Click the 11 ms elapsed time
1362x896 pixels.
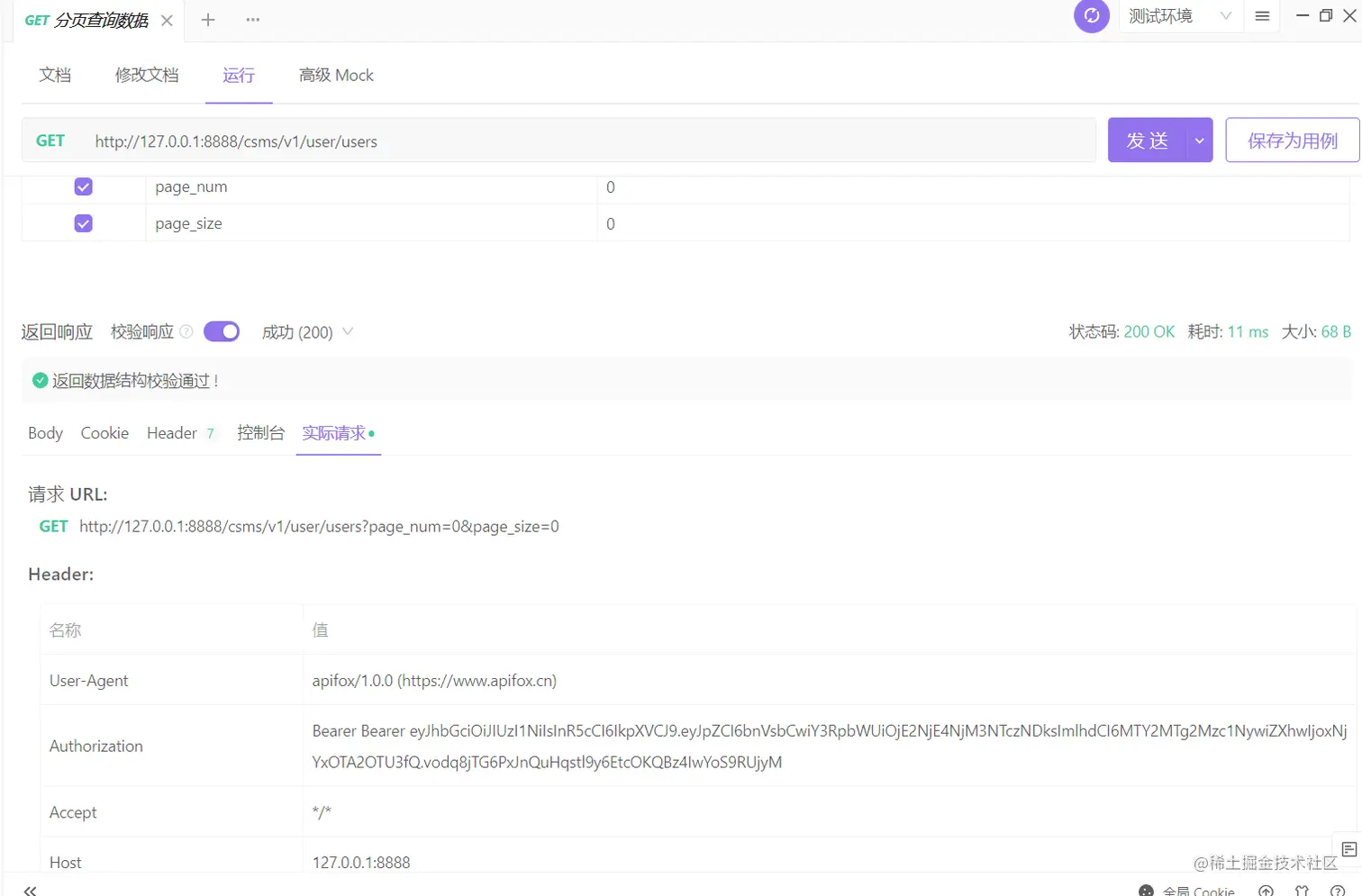point(1248,331)
